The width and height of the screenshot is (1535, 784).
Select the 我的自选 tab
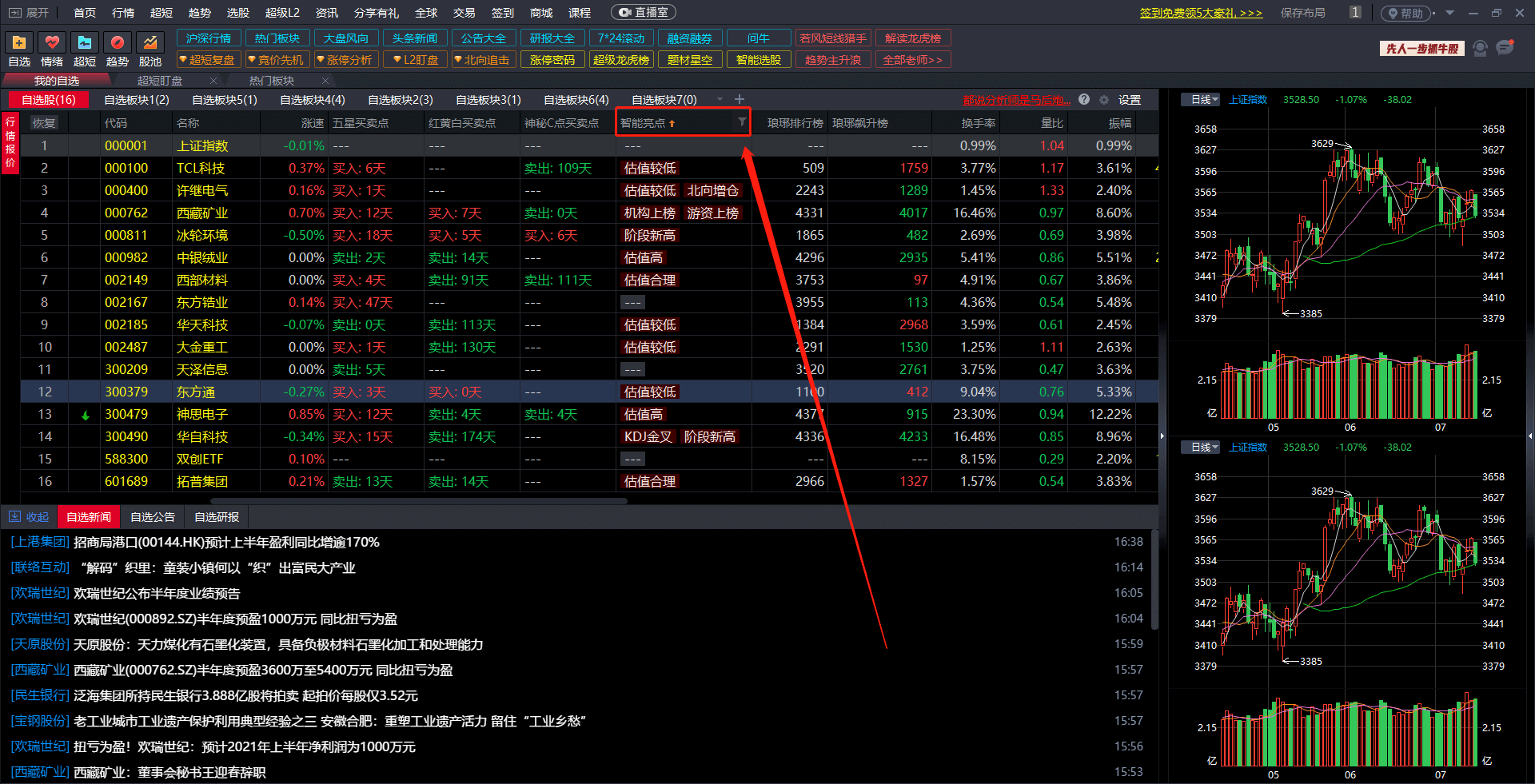click(x=56, y=81)
